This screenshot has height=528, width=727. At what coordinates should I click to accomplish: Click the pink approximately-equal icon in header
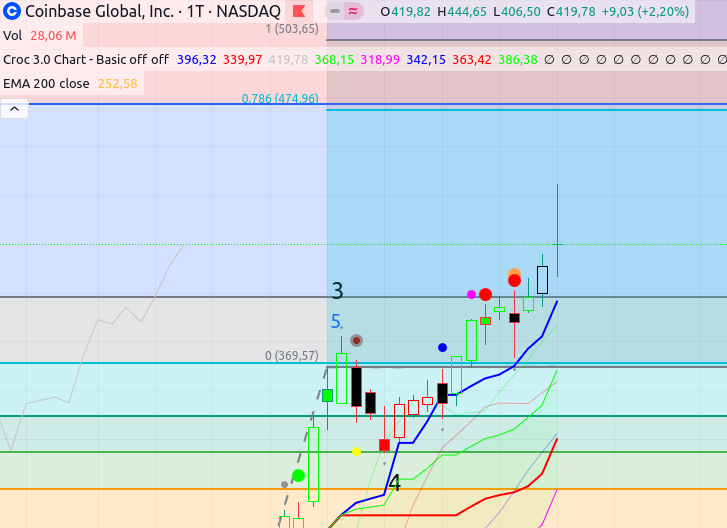pyautogui.click(x=353, y=12)
